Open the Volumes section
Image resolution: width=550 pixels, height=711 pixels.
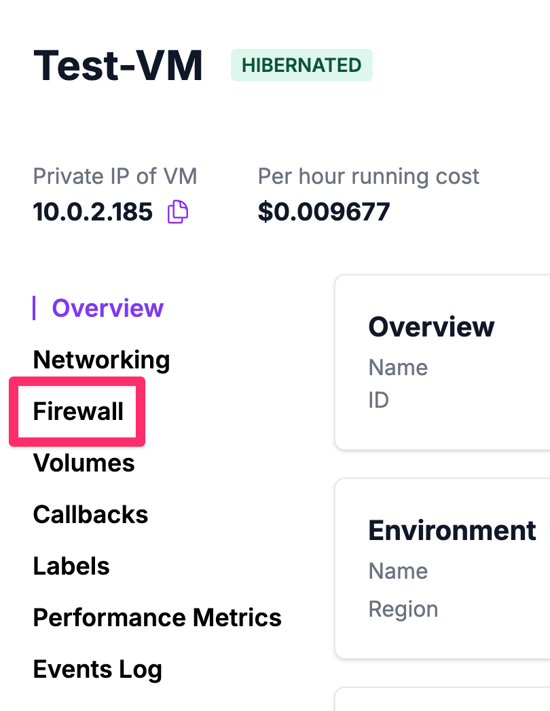pyautogui.click(x=84, y=463)
